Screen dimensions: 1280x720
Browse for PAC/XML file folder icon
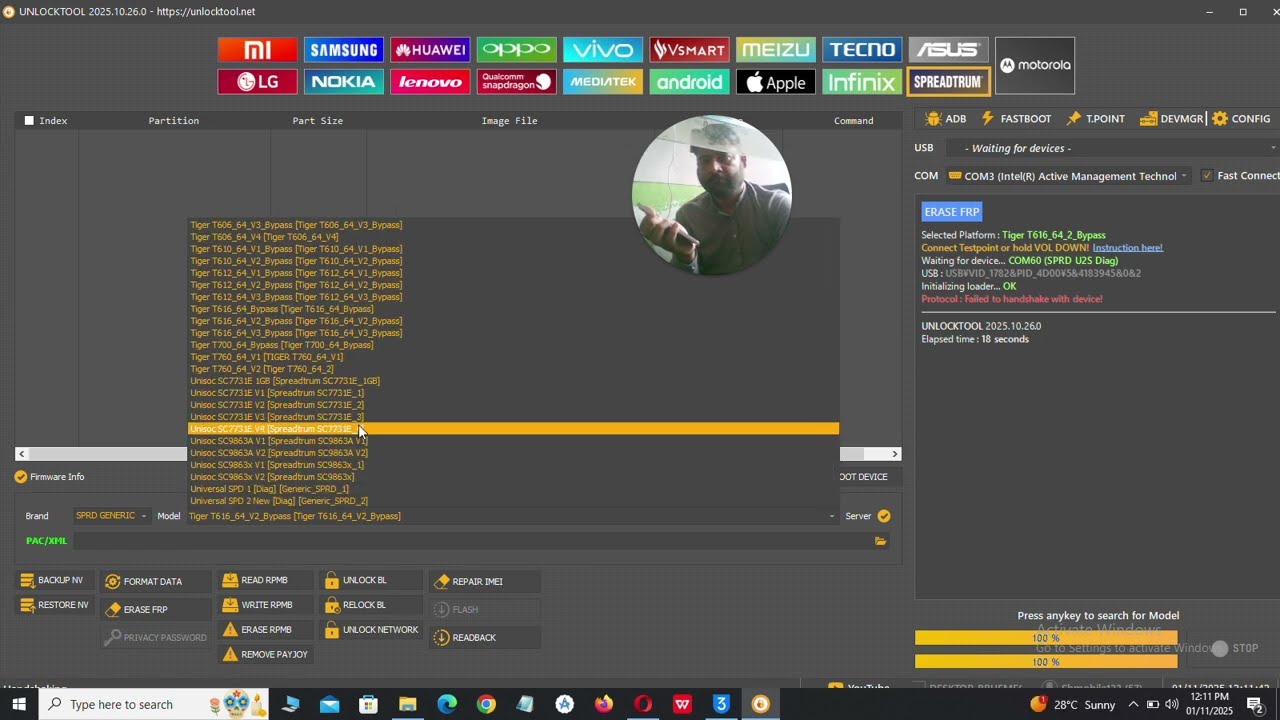(880, 541)
